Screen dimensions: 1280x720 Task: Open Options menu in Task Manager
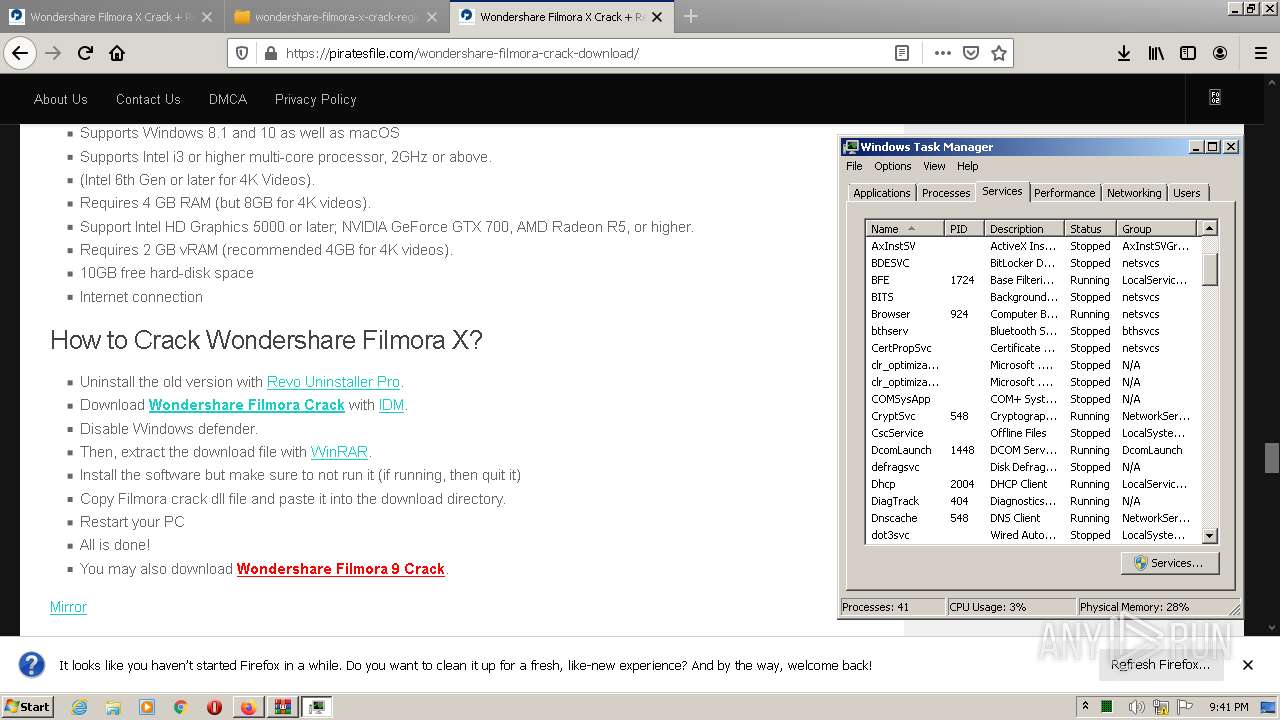tap(893, 166)
